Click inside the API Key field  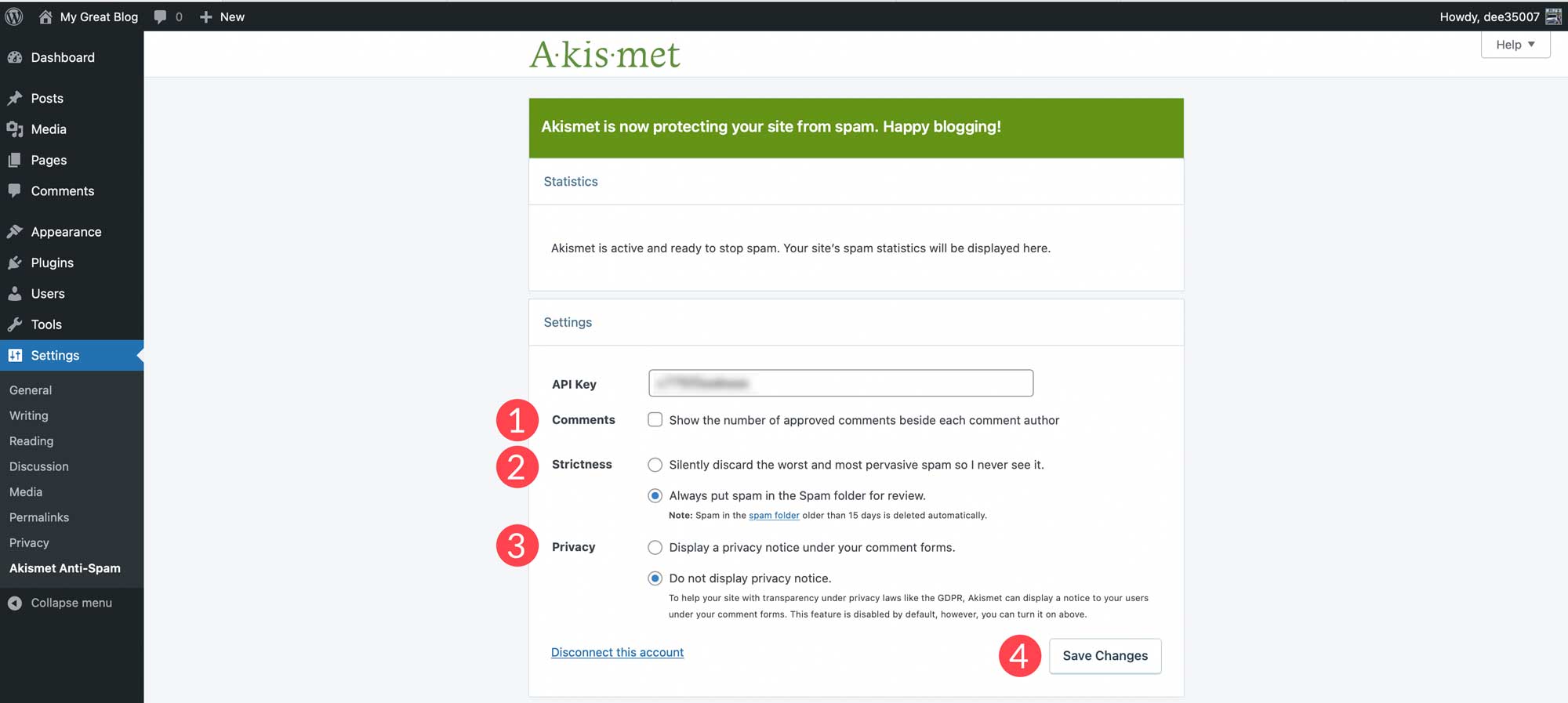click(x=839, y=383)
